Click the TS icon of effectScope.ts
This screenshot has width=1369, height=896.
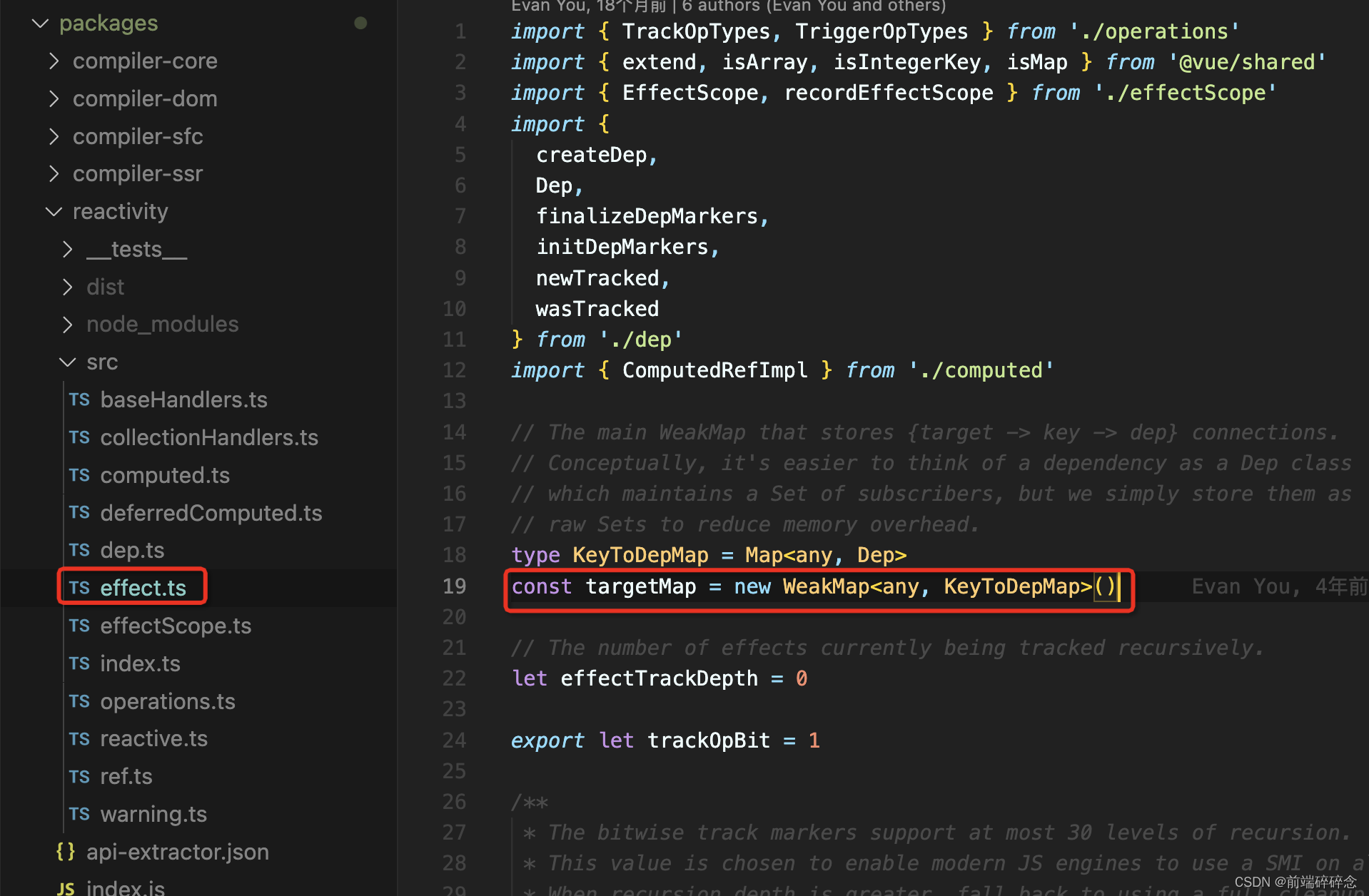pos(79,626)
